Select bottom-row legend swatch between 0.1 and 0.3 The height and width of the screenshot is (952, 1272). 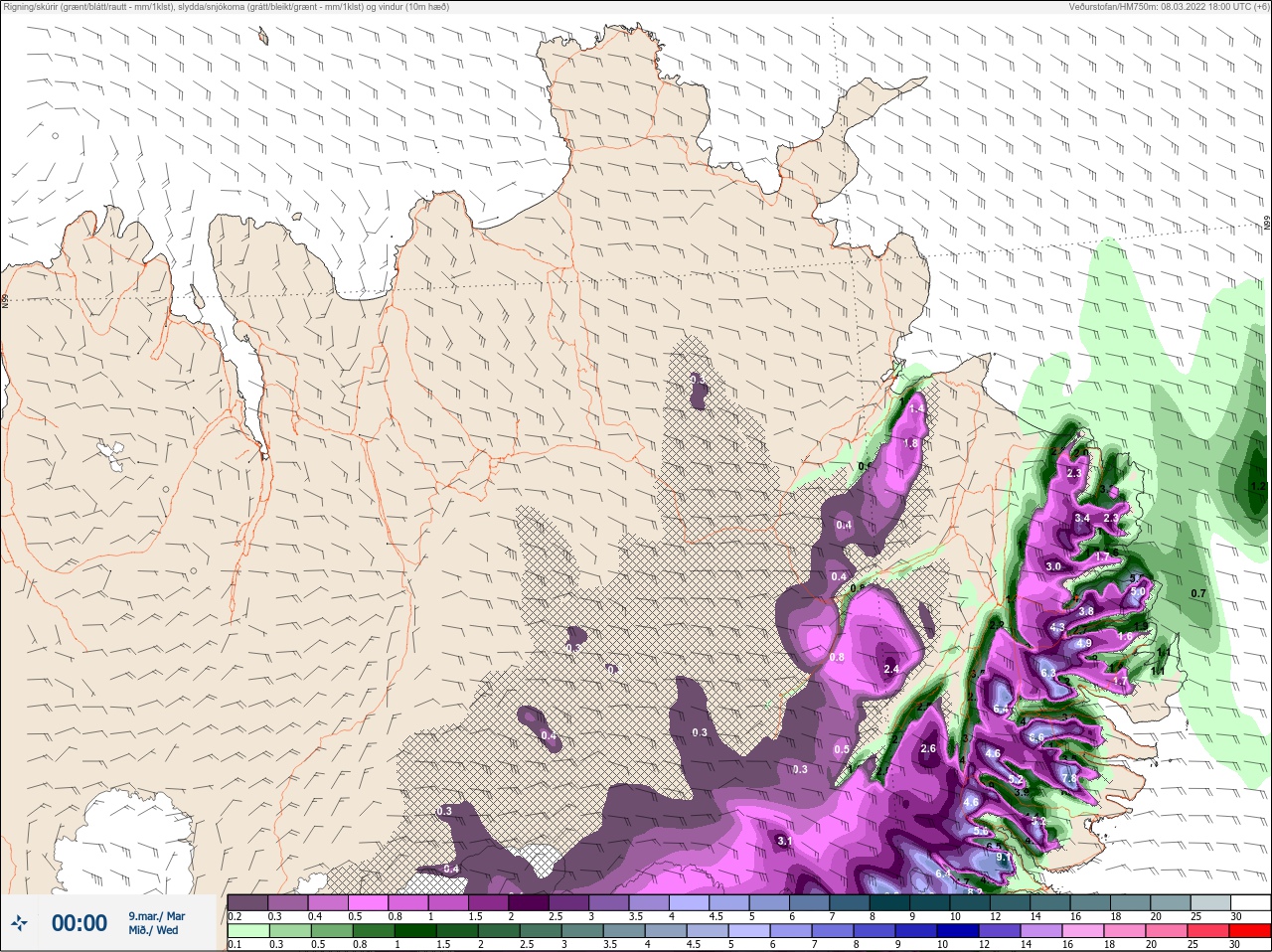point(247,931)
